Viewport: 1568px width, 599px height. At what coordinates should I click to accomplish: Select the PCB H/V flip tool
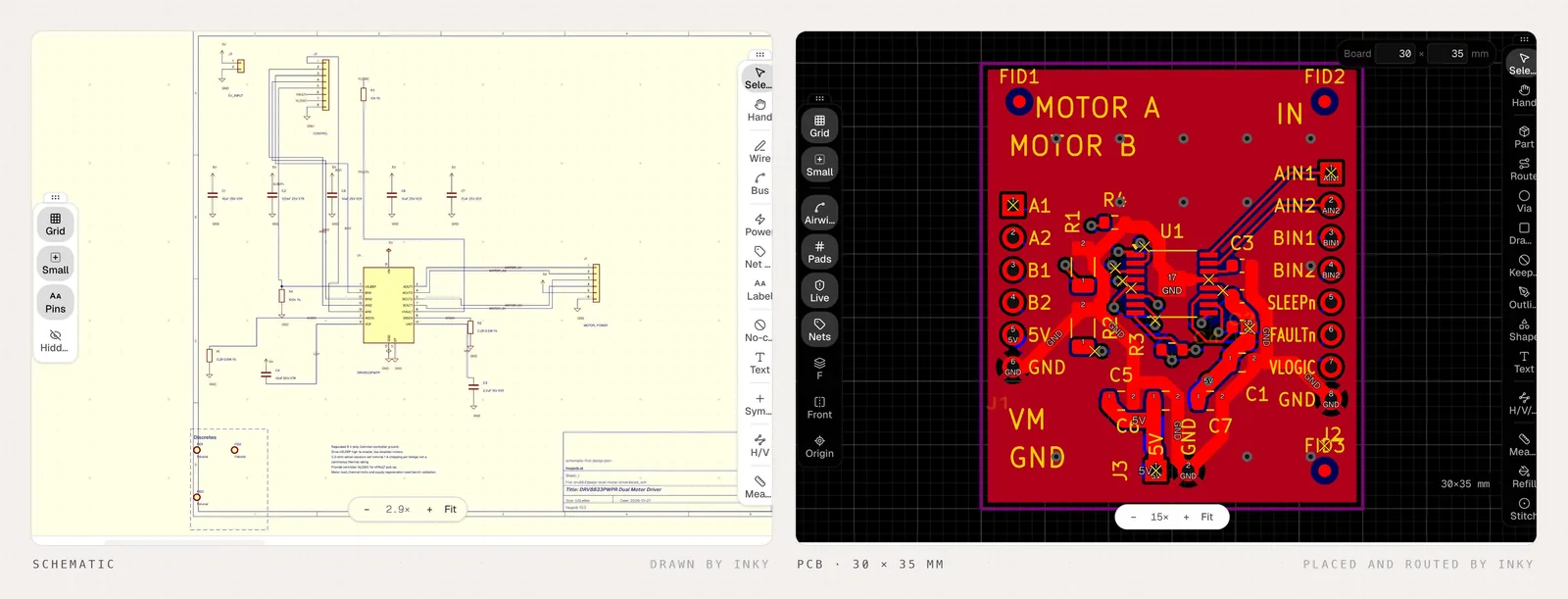(x=1523, y=404)
